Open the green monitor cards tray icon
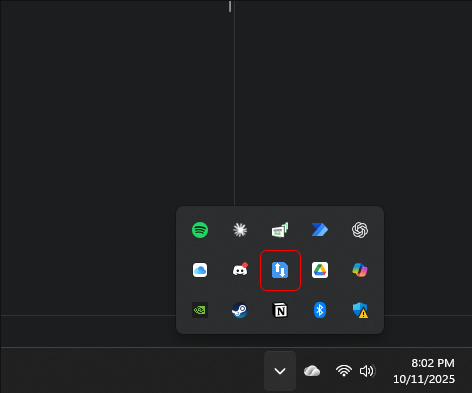This screenshot has height=393, width=472. (280, 230)
